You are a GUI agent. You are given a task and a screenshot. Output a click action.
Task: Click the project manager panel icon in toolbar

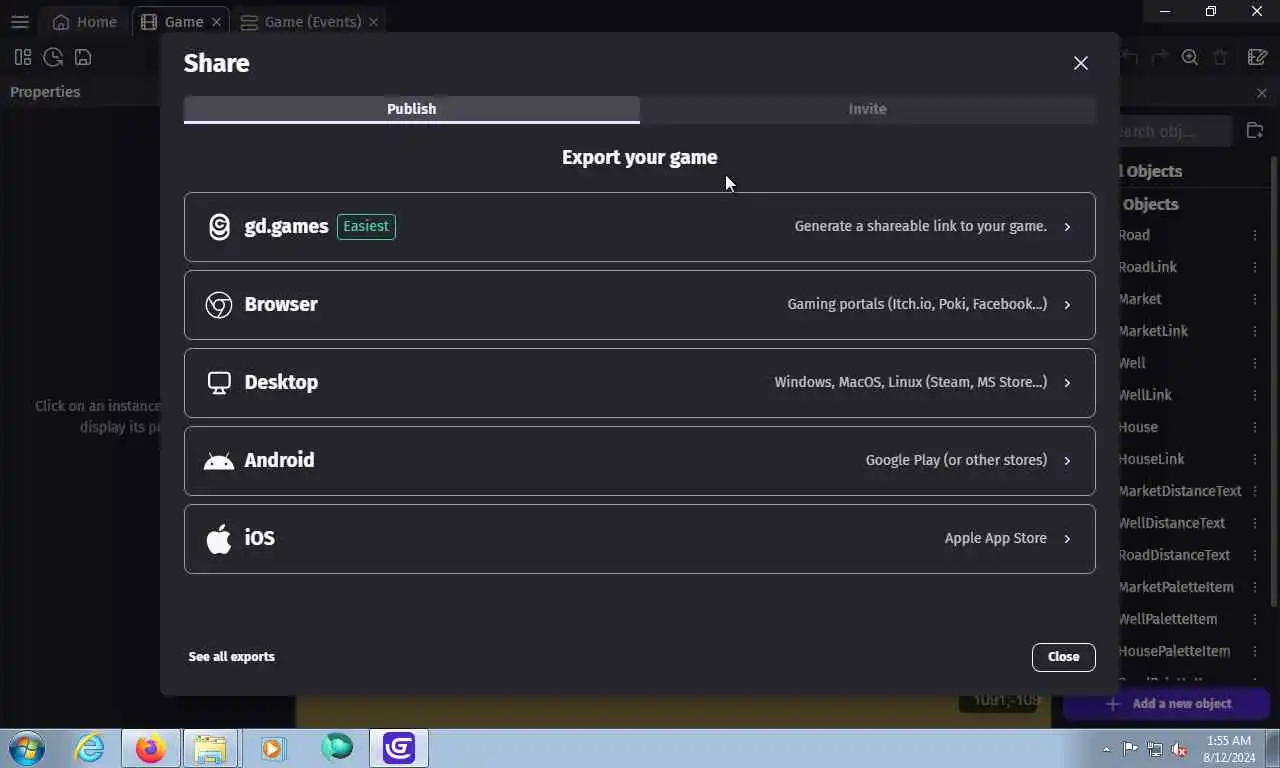(x=23, y=58)
